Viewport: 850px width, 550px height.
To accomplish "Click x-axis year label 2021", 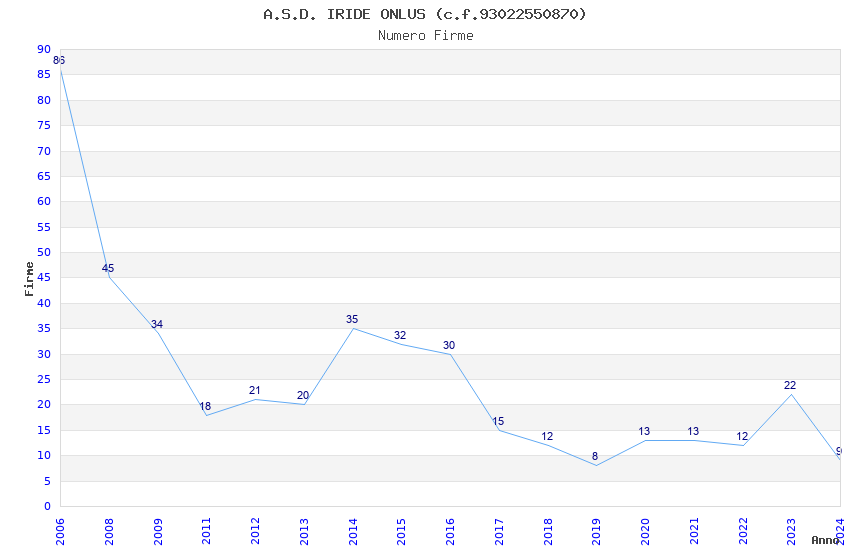I will [x=694, y=532].
